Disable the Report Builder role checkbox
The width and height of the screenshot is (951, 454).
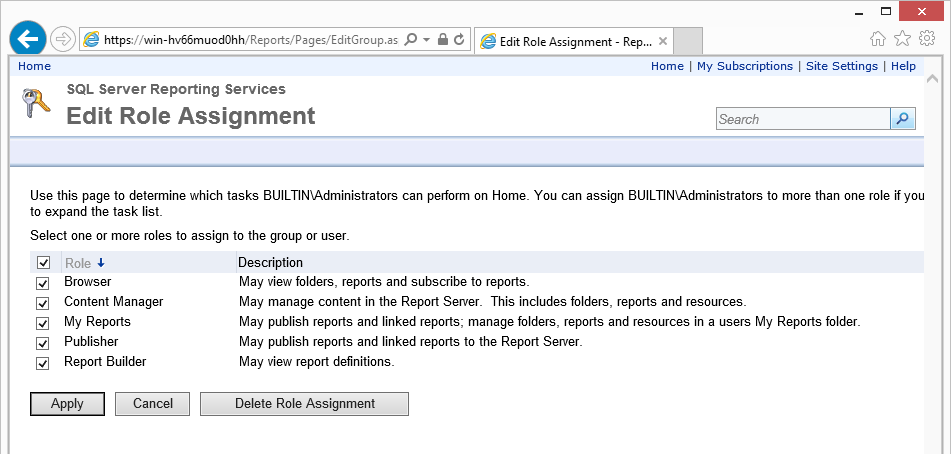[x=43, y=363]
